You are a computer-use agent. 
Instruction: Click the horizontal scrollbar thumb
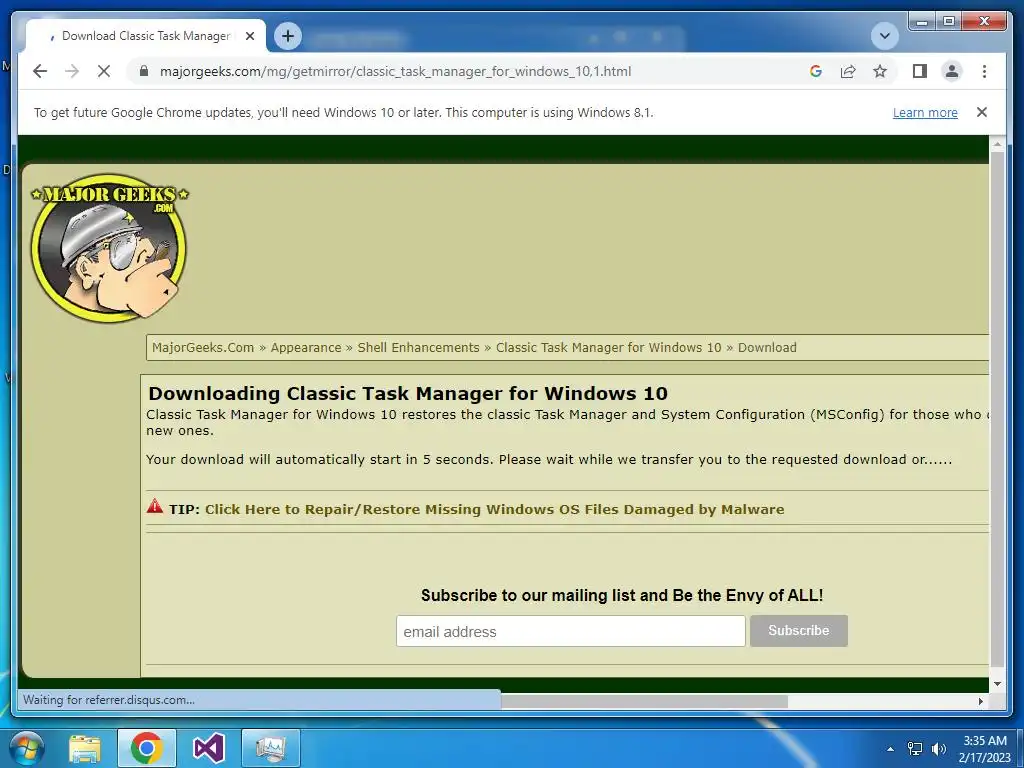tap(644, 701)
